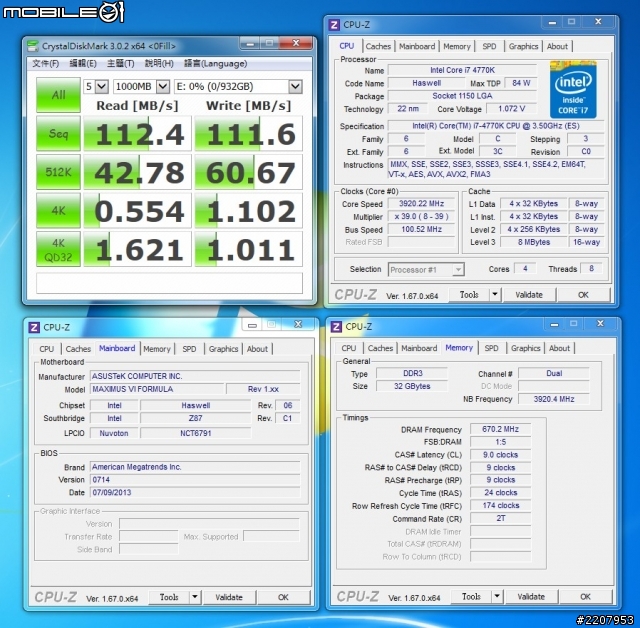Open the 文件(F) menu

pyautogui.click(x=46, y=64)
